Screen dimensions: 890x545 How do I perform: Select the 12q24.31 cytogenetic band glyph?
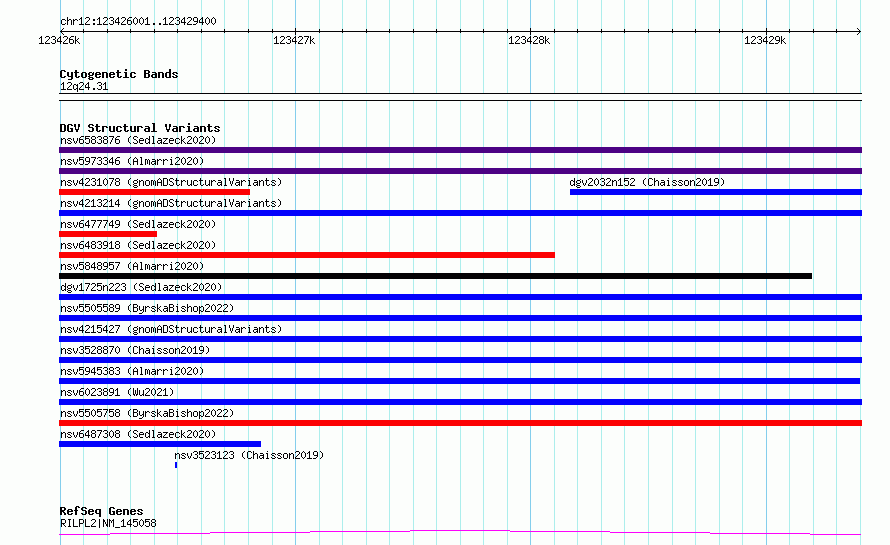coord(460,97)
